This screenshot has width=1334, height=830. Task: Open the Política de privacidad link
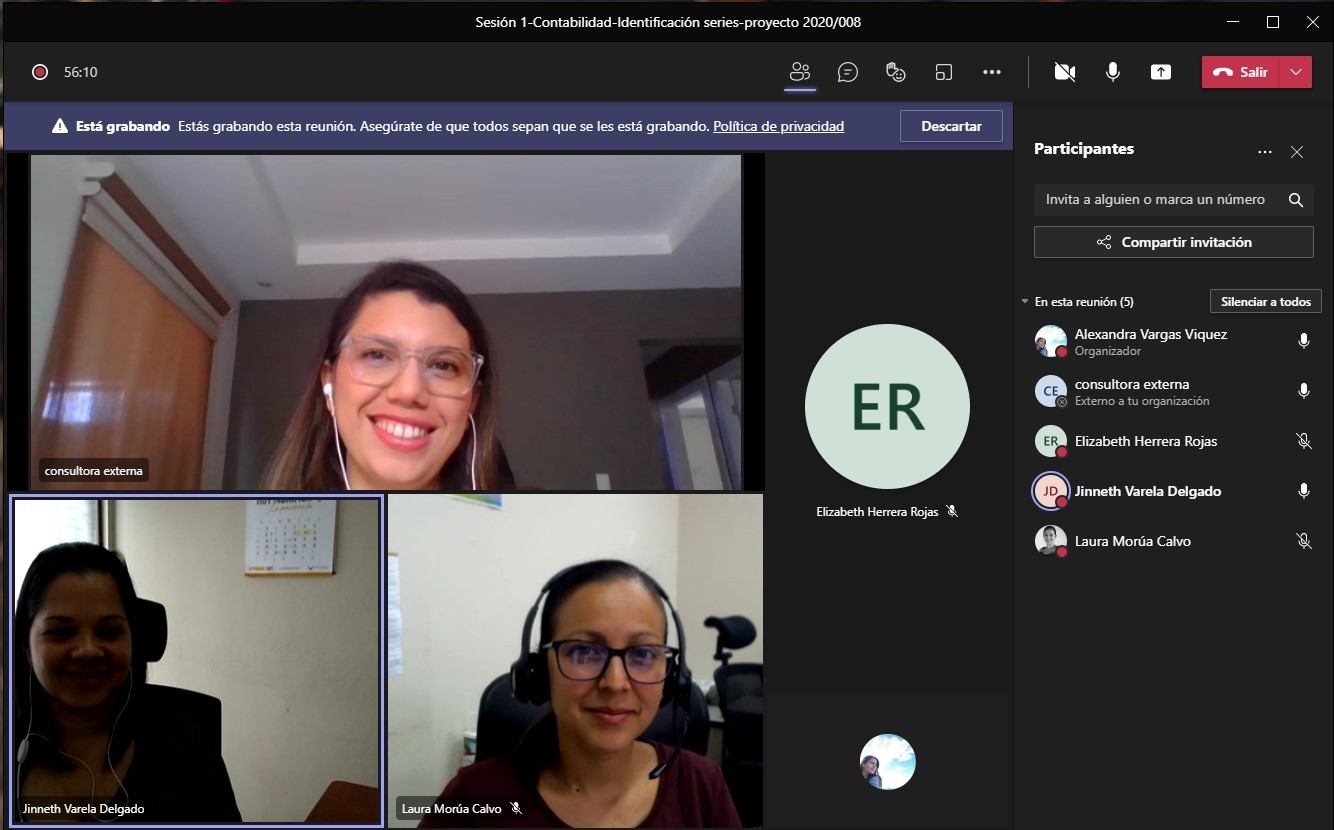coord(778,126)
